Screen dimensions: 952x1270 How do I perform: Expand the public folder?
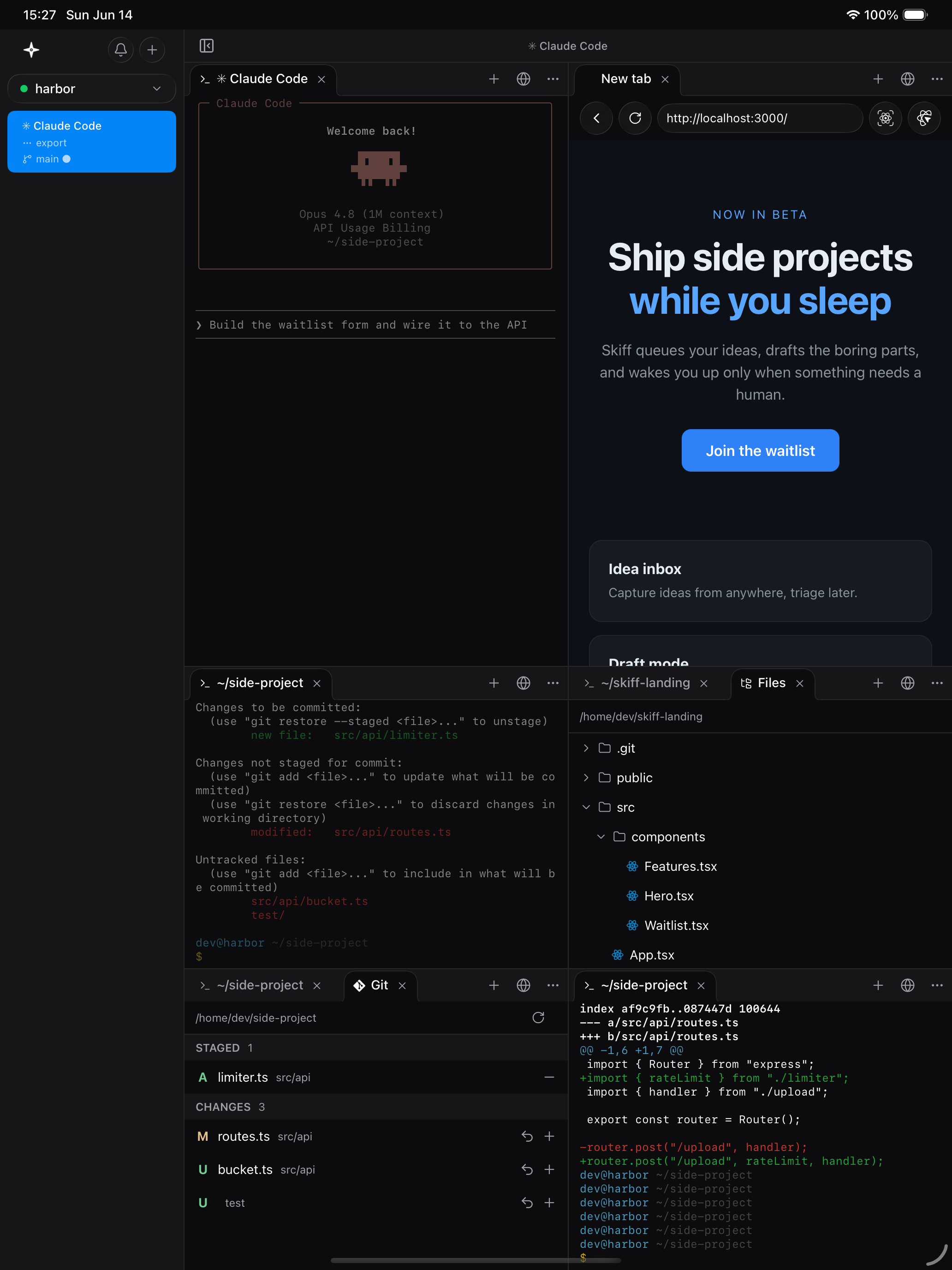pyautogui.click(x=586, y=778)
